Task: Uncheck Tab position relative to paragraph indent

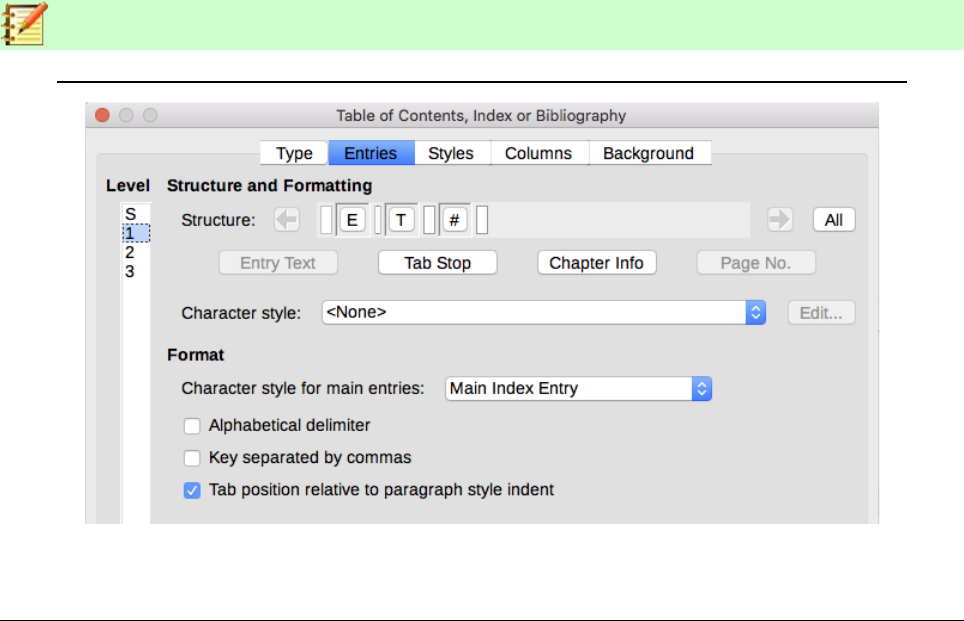Action: click(x=192, y=491)
